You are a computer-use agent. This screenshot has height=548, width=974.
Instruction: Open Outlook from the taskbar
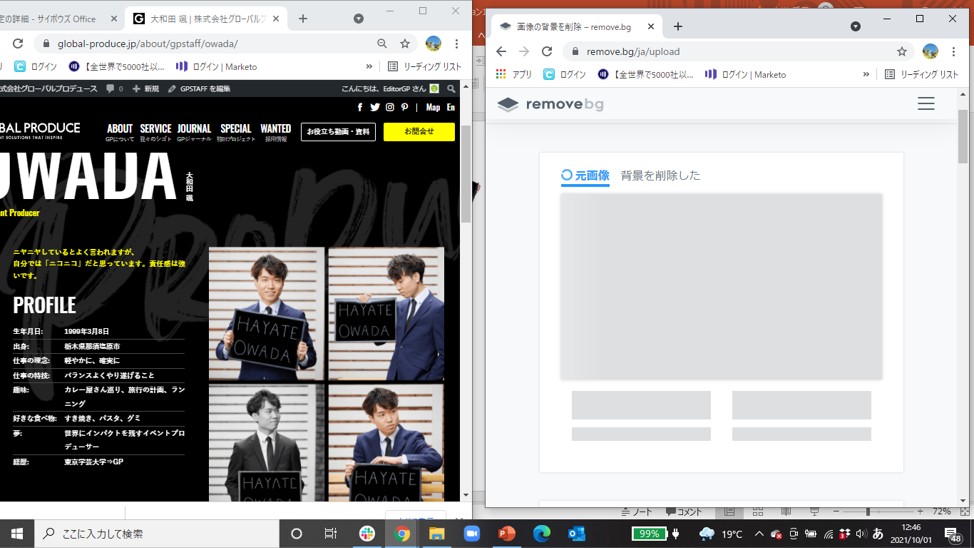pyautogui.click(x=576, y=534)
